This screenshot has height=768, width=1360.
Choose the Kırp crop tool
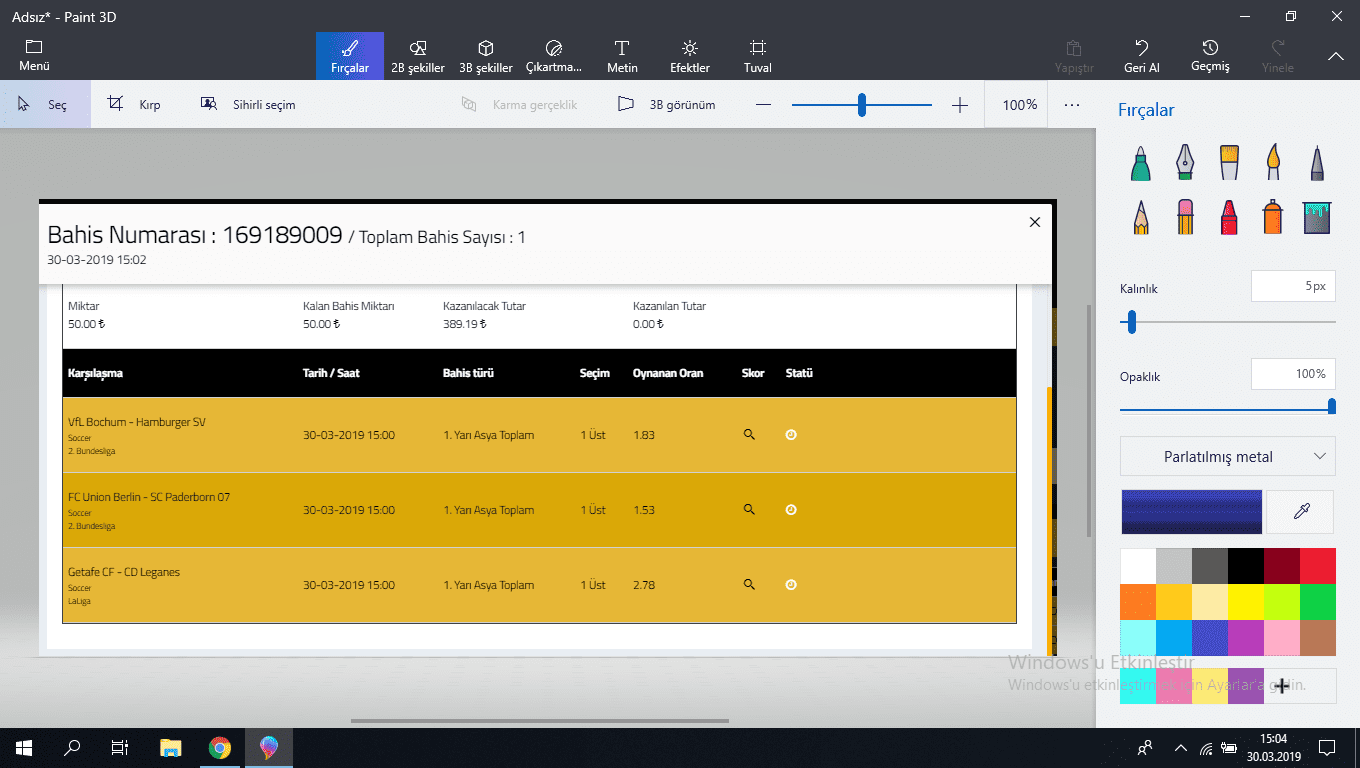(135, 104)
